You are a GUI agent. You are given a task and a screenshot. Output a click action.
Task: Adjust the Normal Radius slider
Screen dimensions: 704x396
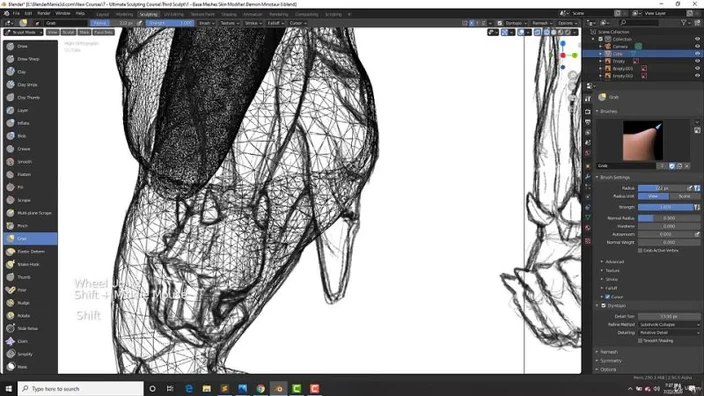click(669, 218)
